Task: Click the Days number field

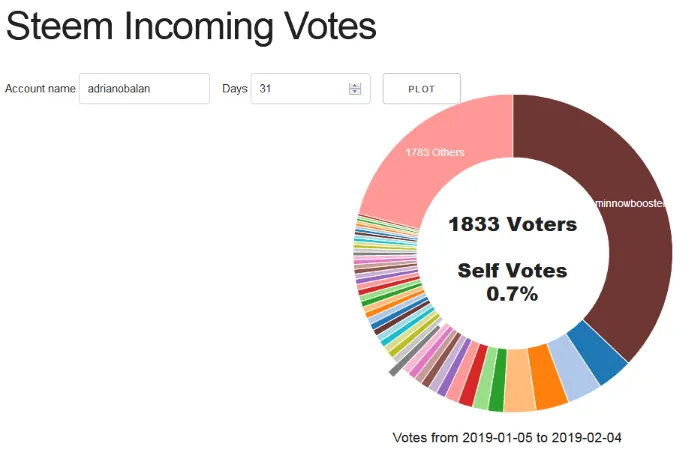Action: click(310, 89)
